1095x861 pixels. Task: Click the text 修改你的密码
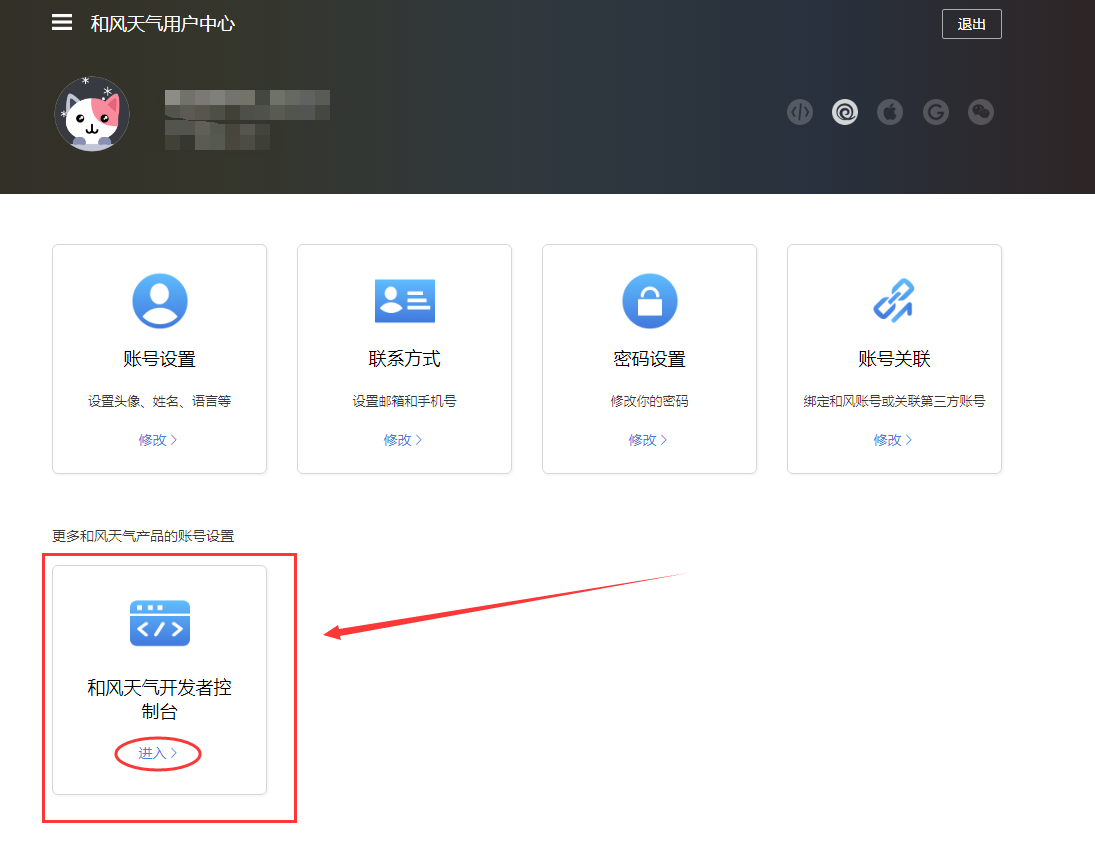649,402
